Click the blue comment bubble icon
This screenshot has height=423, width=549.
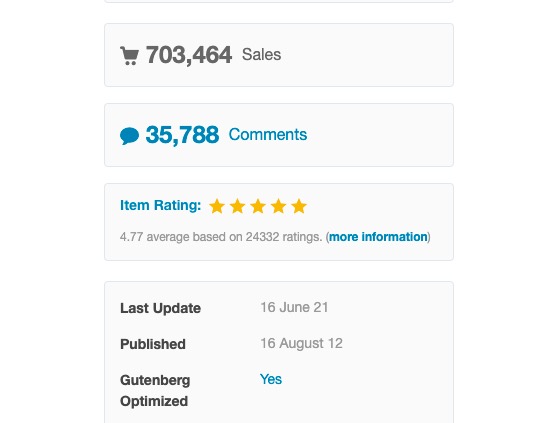(x=130, y=136)
